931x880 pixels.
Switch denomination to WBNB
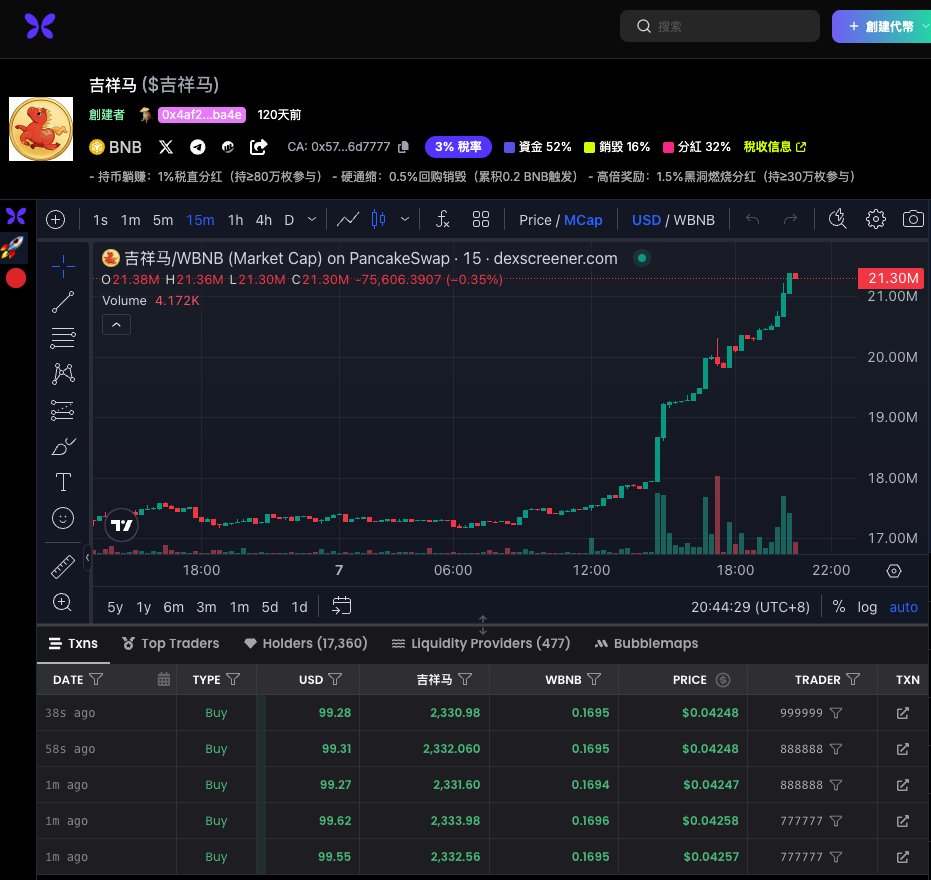click(694, 220)
